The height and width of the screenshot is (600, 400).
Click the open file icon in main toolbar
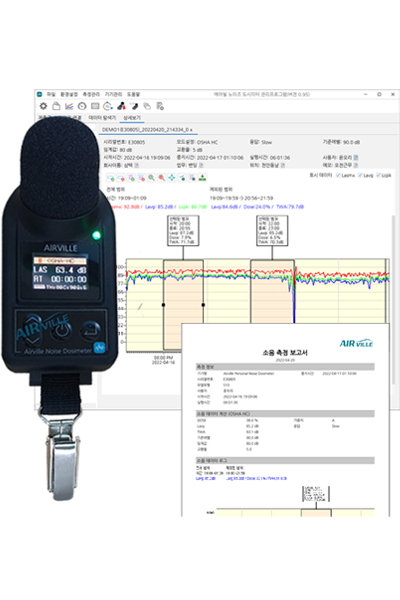coord(56,106)
